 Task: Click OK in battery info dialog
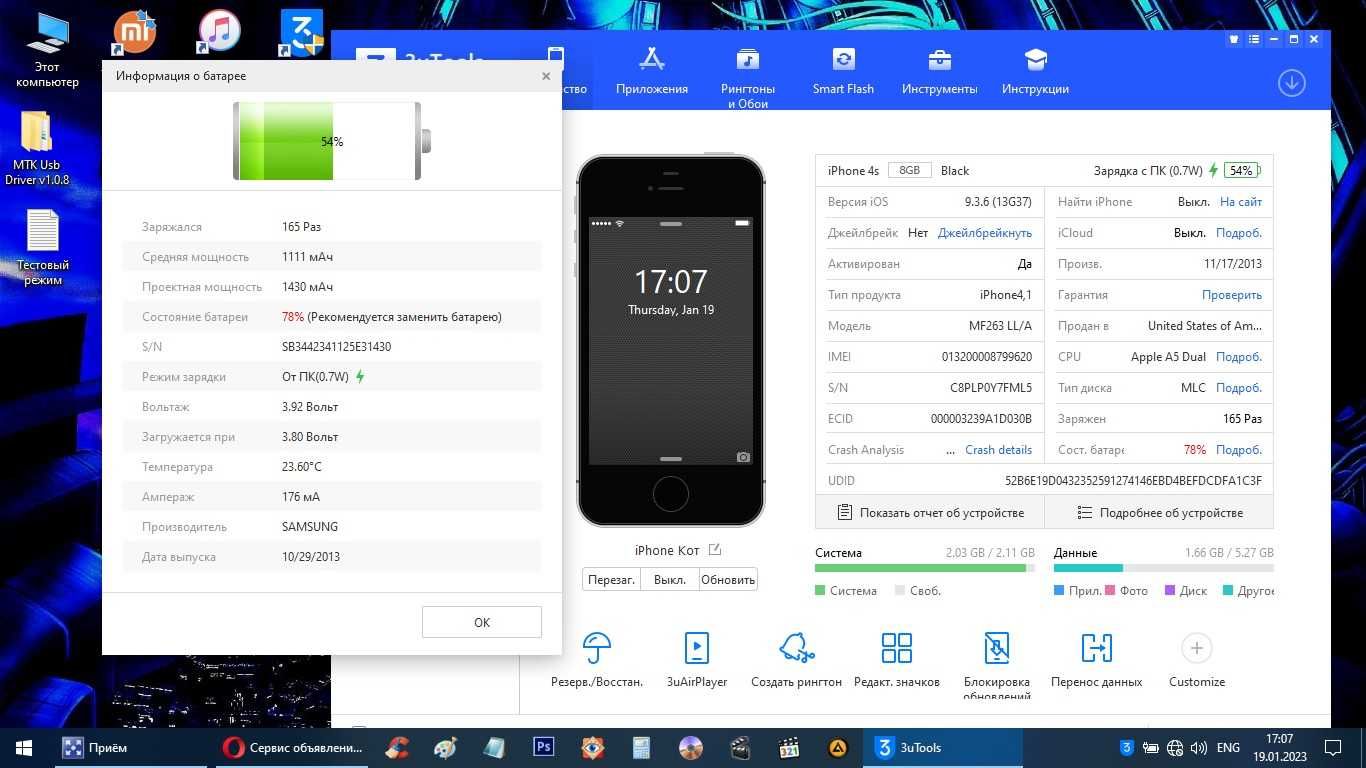click(482, 622)
